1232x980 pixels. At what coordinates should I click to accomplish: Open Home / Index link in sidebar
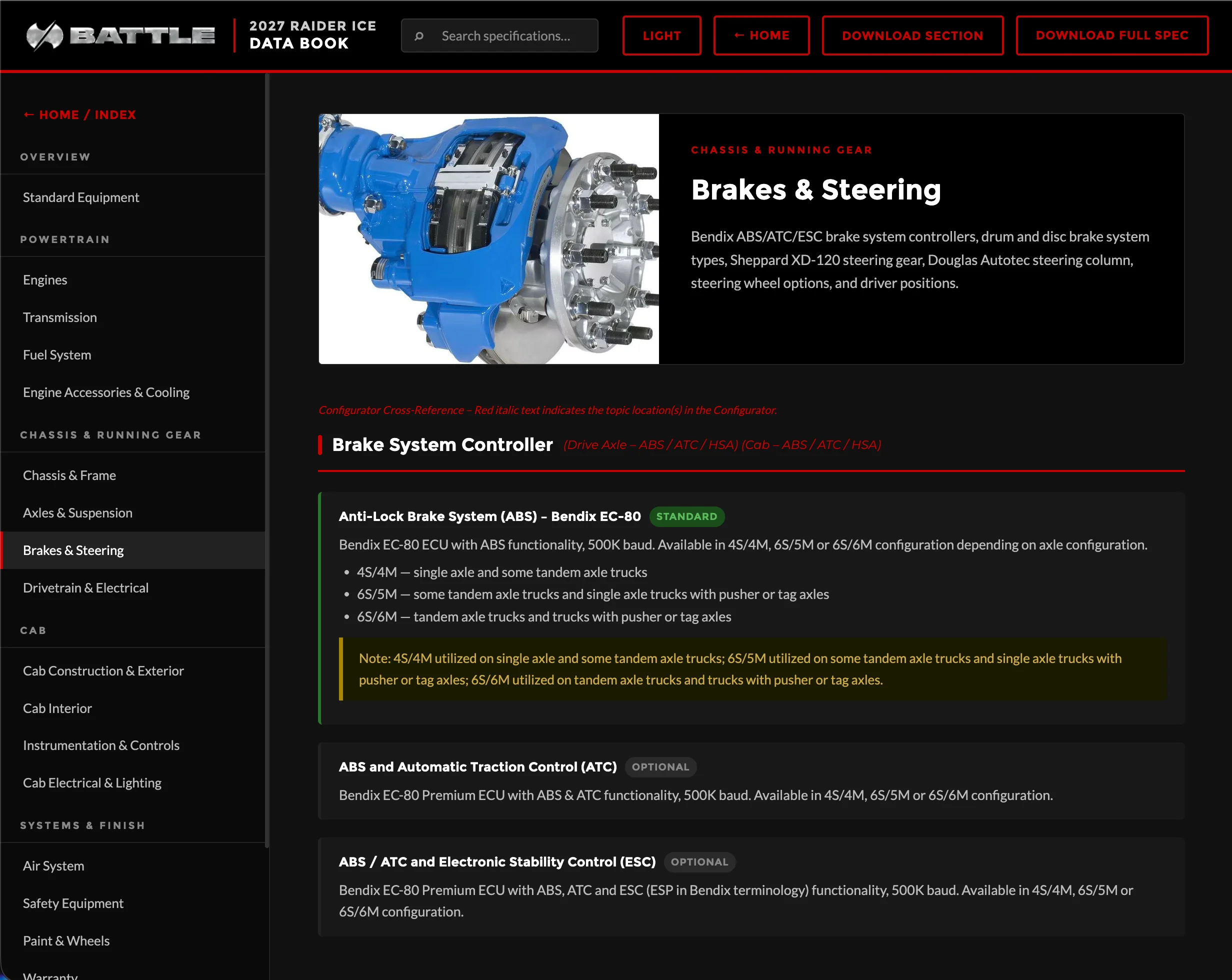click(79, 115)
